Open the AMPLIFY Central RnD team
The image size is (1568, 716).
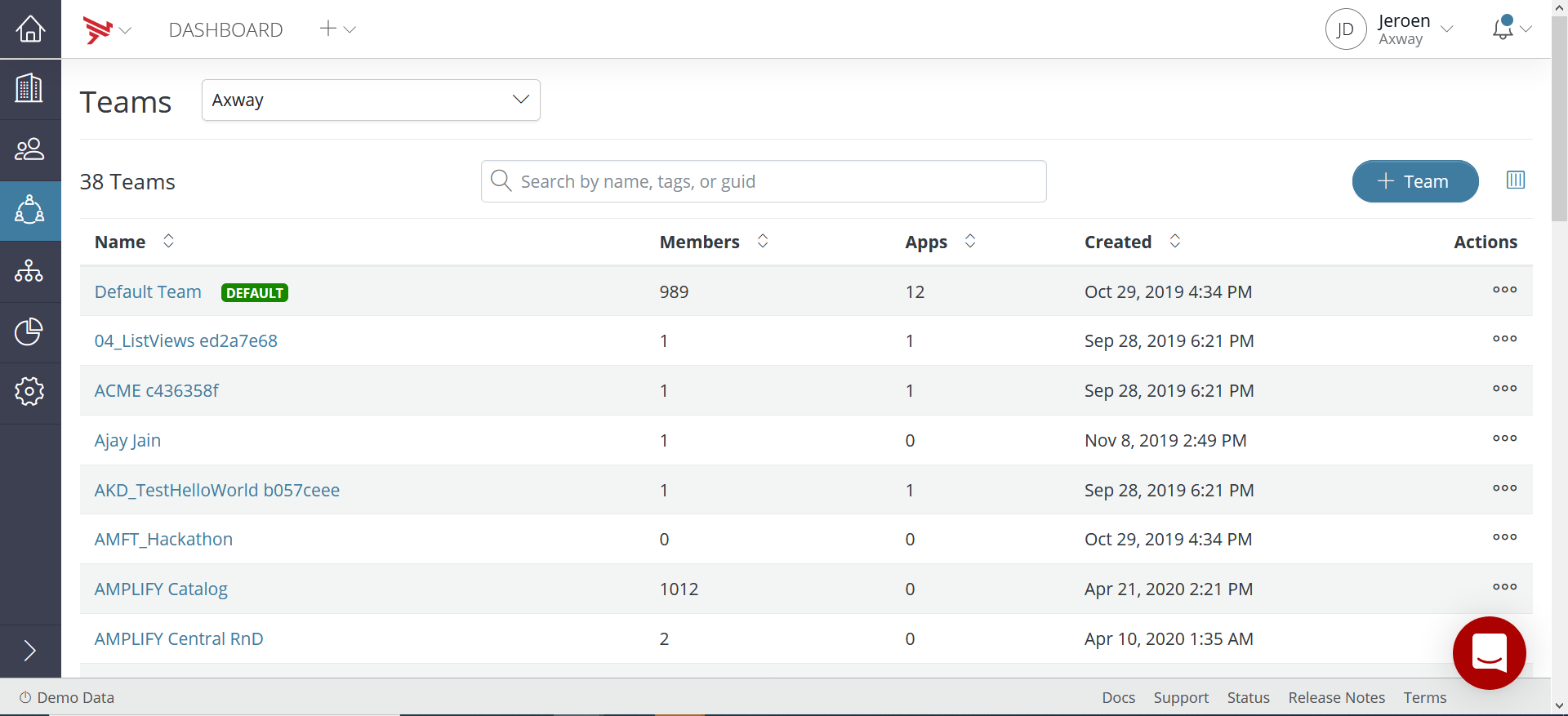(179, 639)
